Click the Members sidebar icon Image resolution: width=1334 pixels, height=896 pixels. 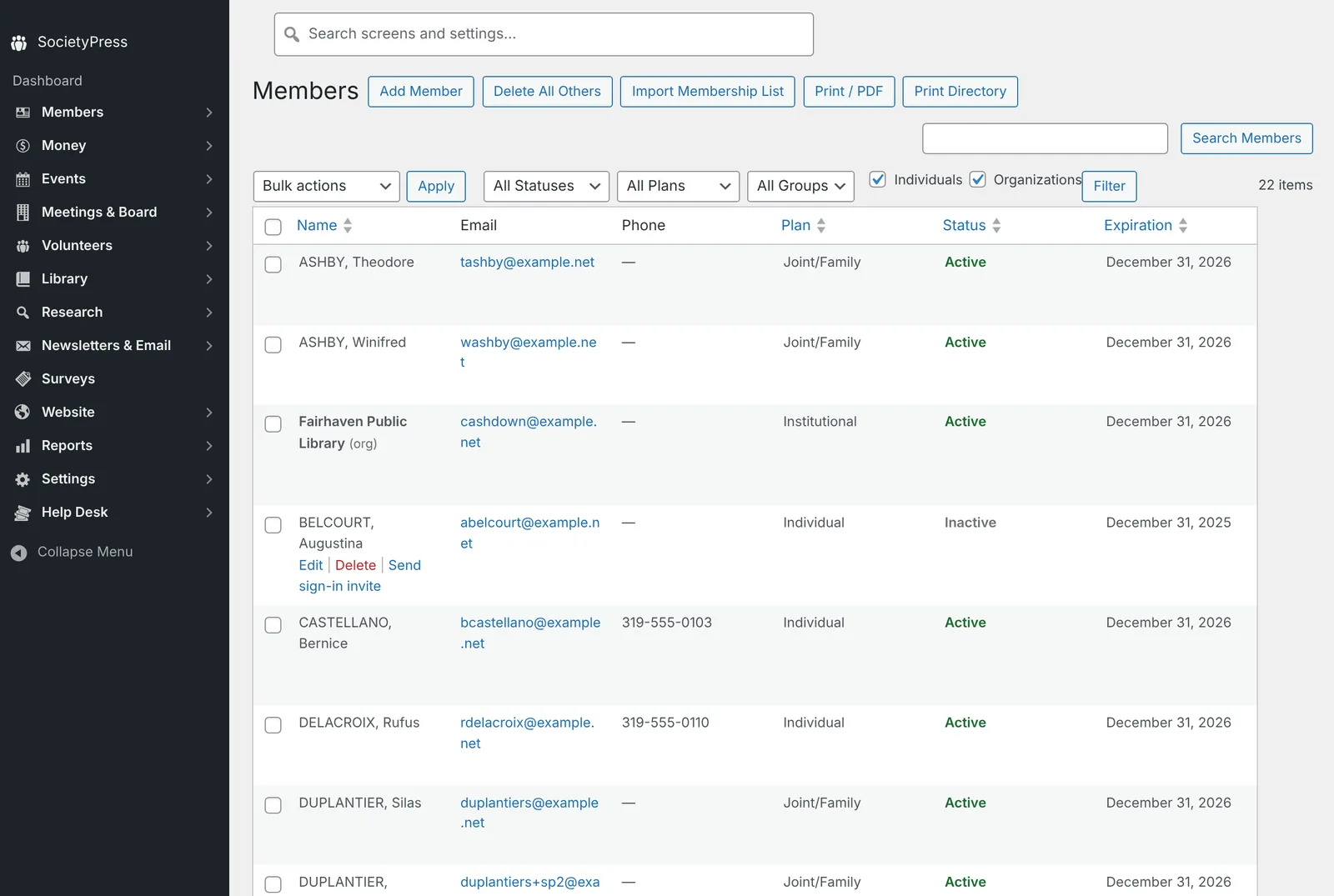(x=23, y=113)
